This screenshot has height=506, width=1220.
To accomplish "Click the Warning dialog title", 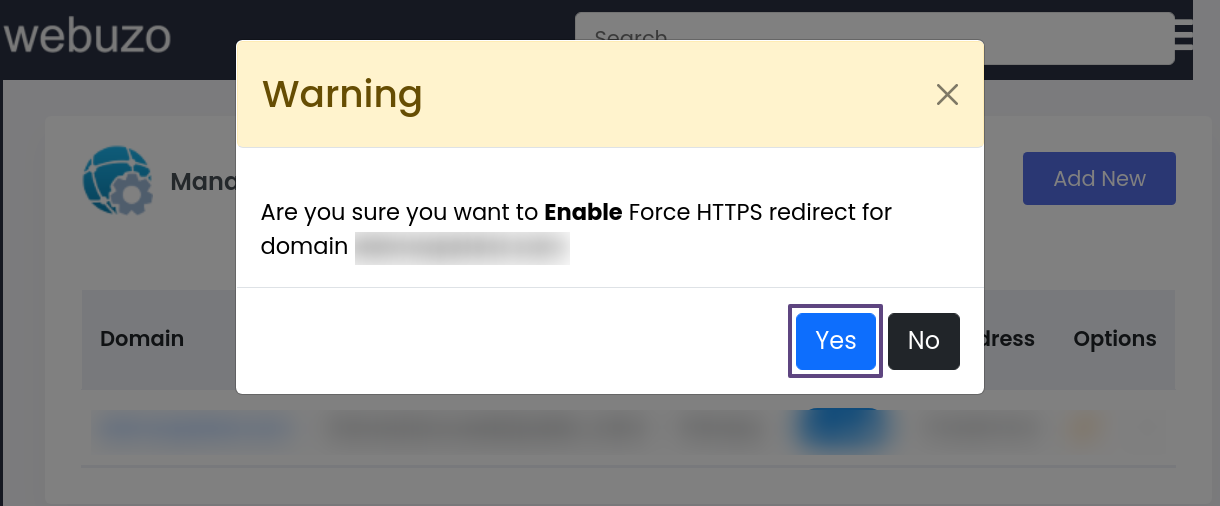I will pos(342,94).
